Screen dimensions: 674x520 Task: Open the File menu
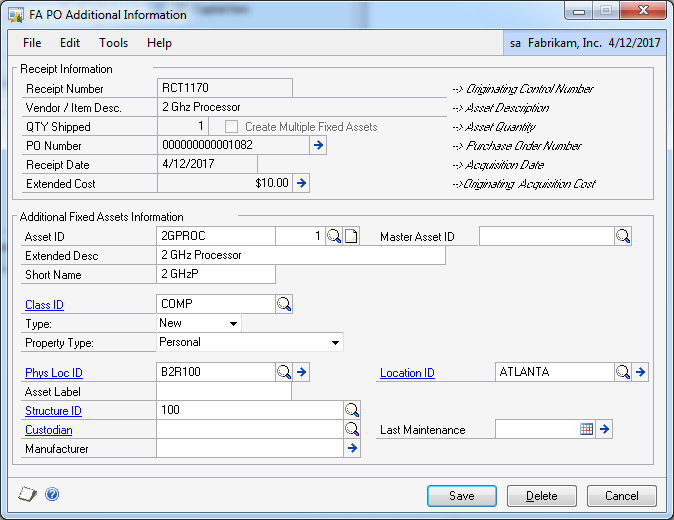click(x=32, y=43)
